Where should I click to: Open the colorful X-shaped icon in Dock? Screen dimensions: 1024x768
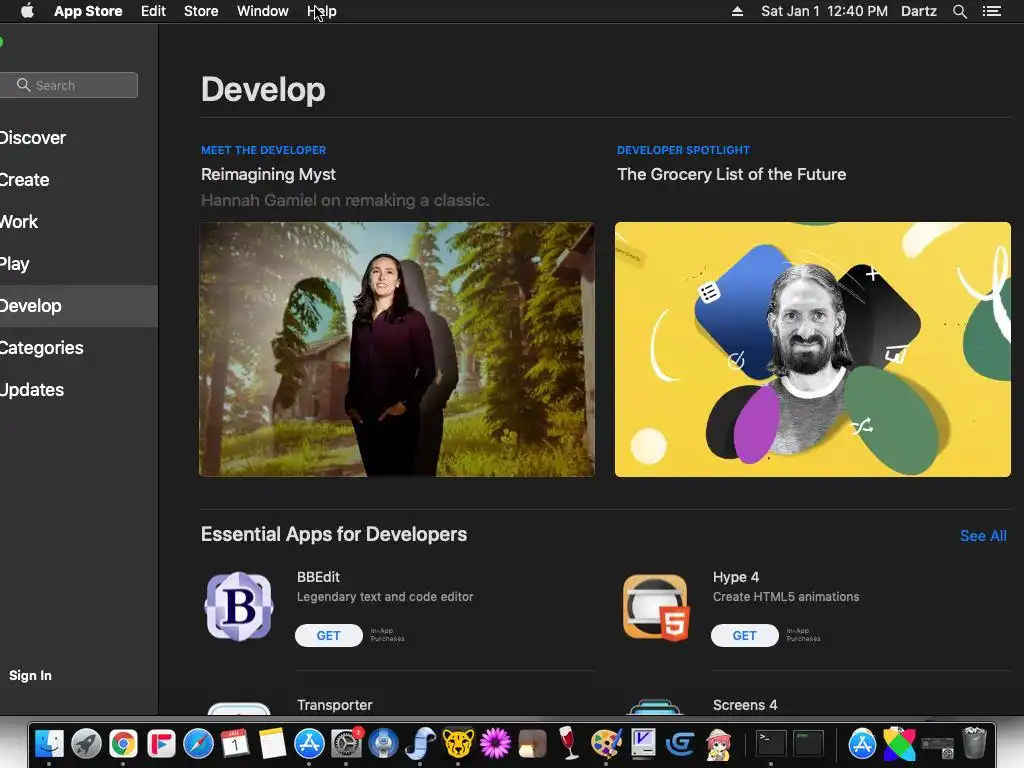899,743
